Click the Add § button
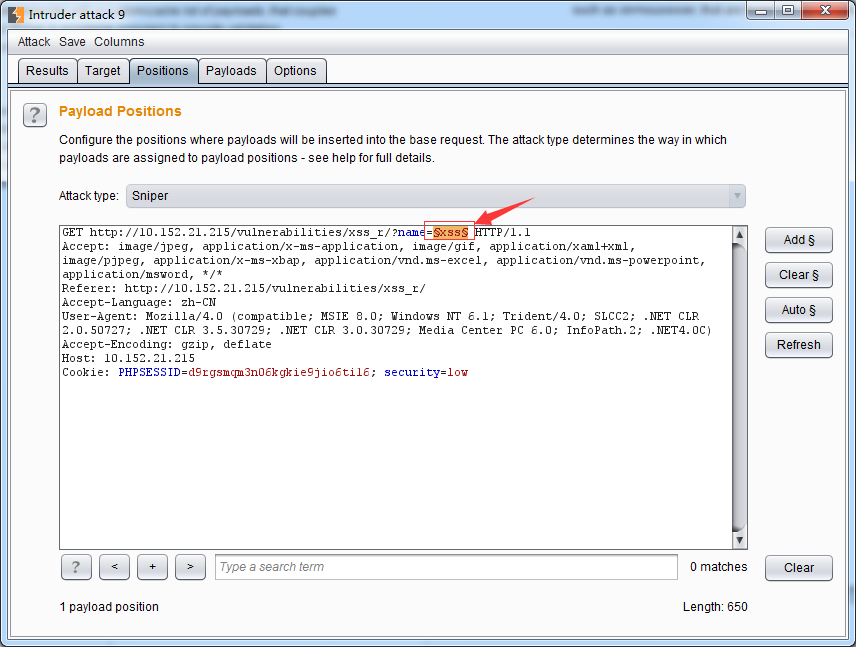The height and width of the screenshot is (647, 856). (798, 240)
